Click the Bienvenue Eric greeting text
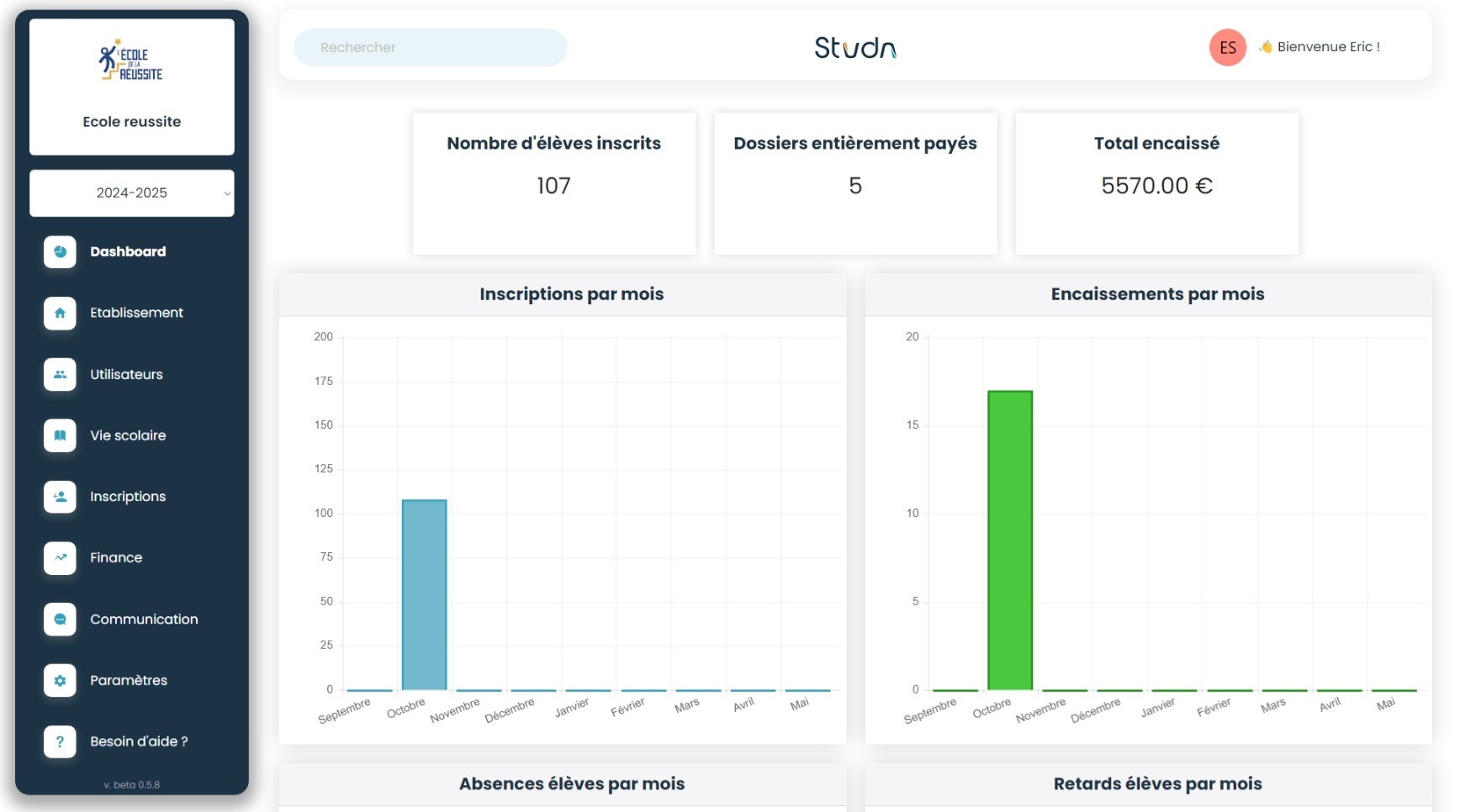The width and height of the screenshot is (1476, 812). (1328, 47)
